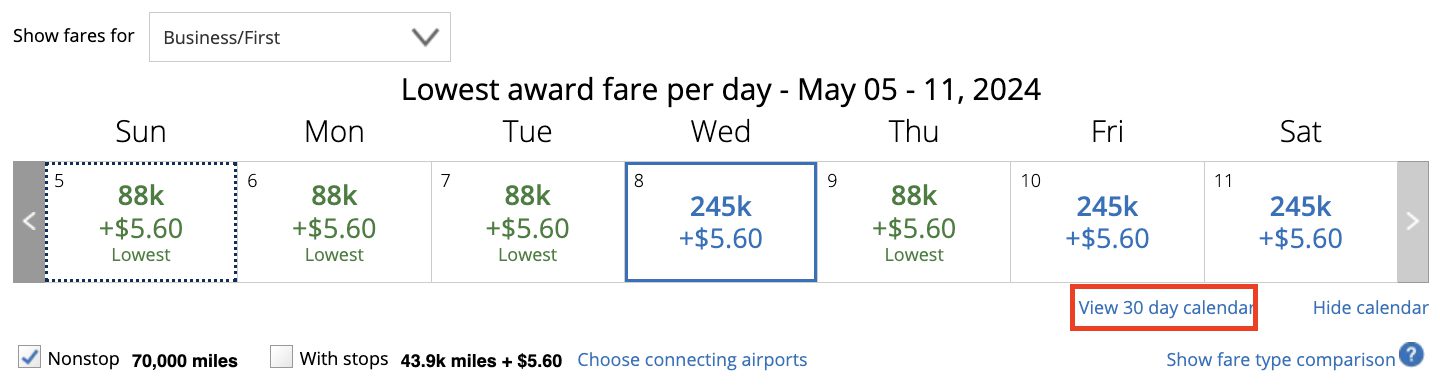Go to previous week with left arrow
The height and width of the screenshot is (388, 1440).
click(29, 222)
